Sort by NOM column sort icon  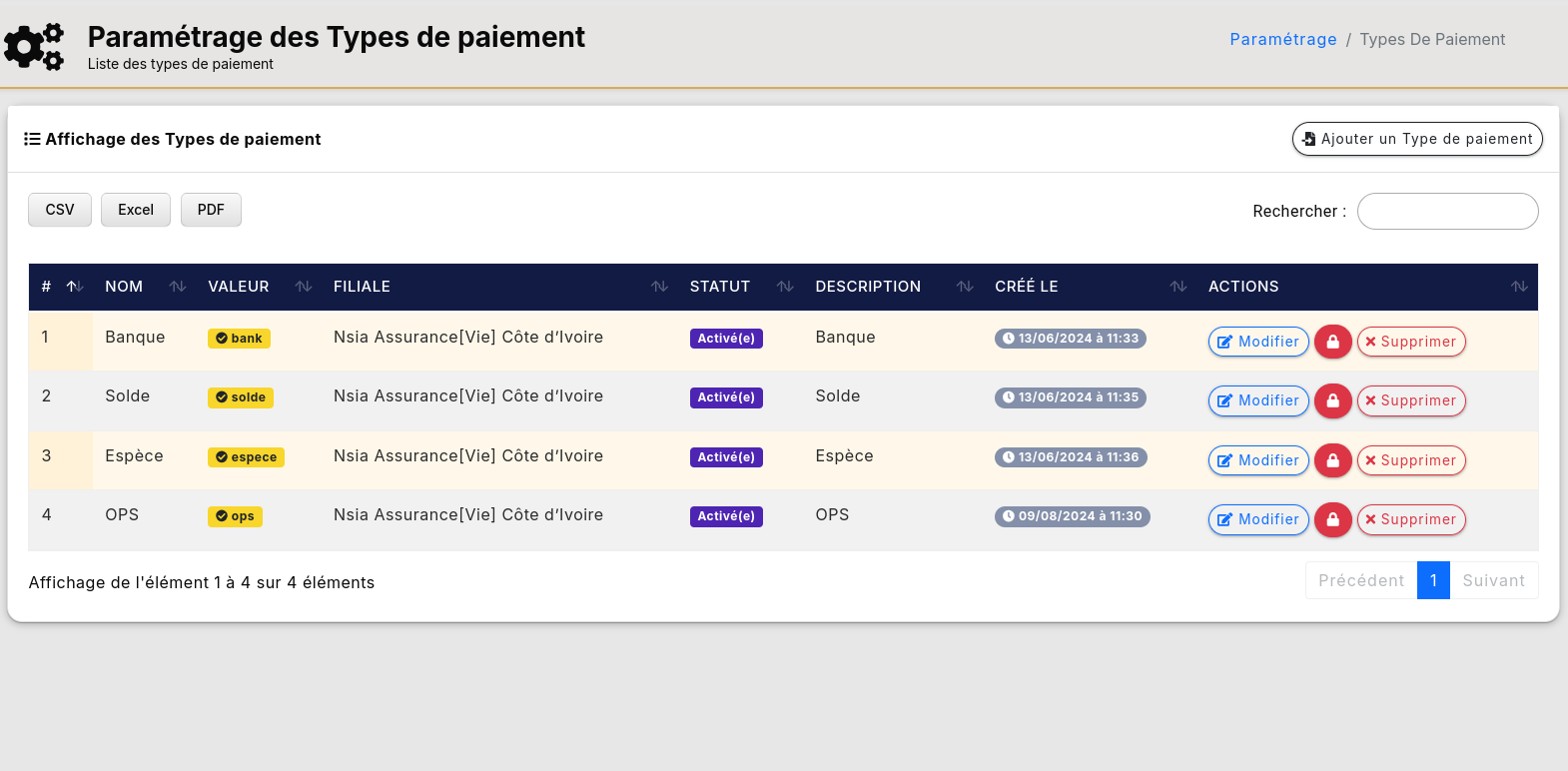tap(178, 287)
